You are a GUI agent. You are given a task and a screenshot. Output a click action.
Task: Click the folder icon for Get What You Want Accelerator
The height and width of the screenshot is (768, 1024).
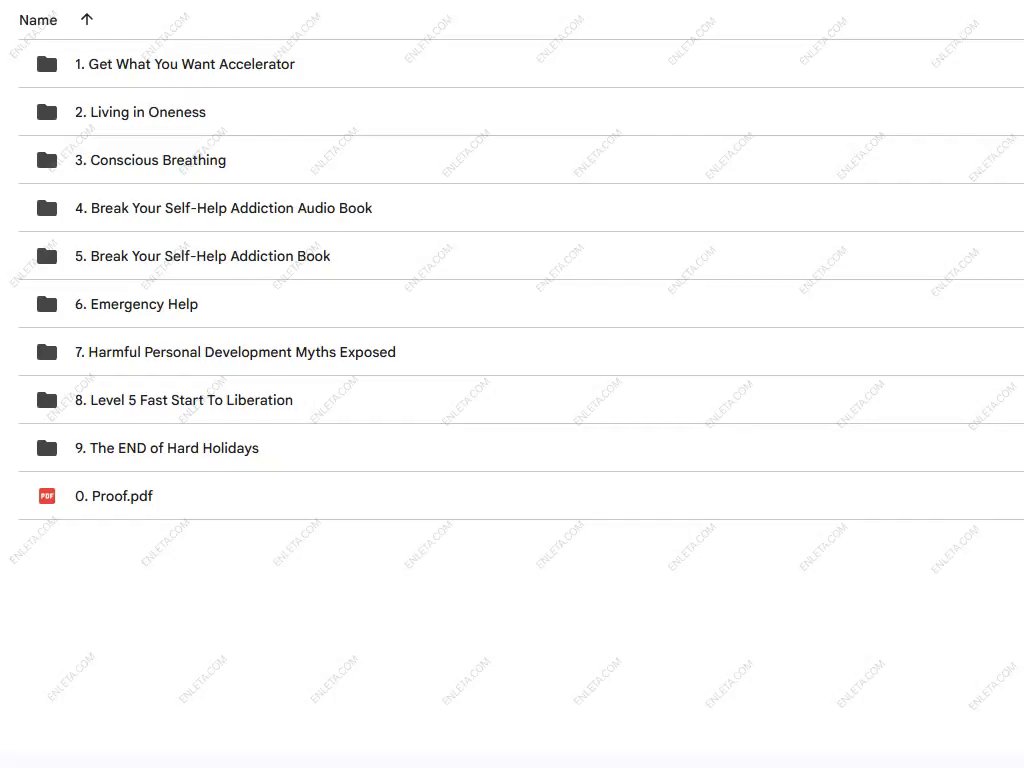pyautogui.click(x=47, y=64)
